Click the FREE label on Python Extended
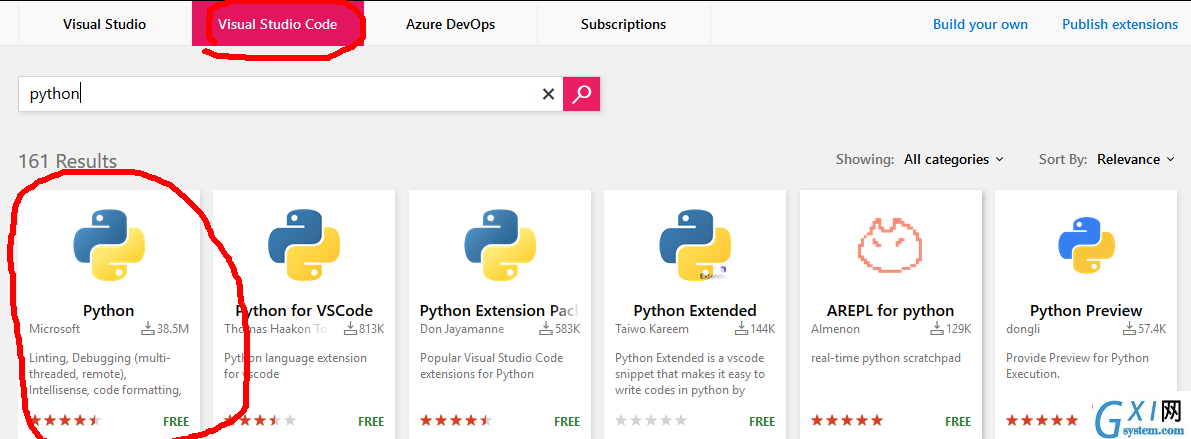1191x439 pixels. pos(763,421)
